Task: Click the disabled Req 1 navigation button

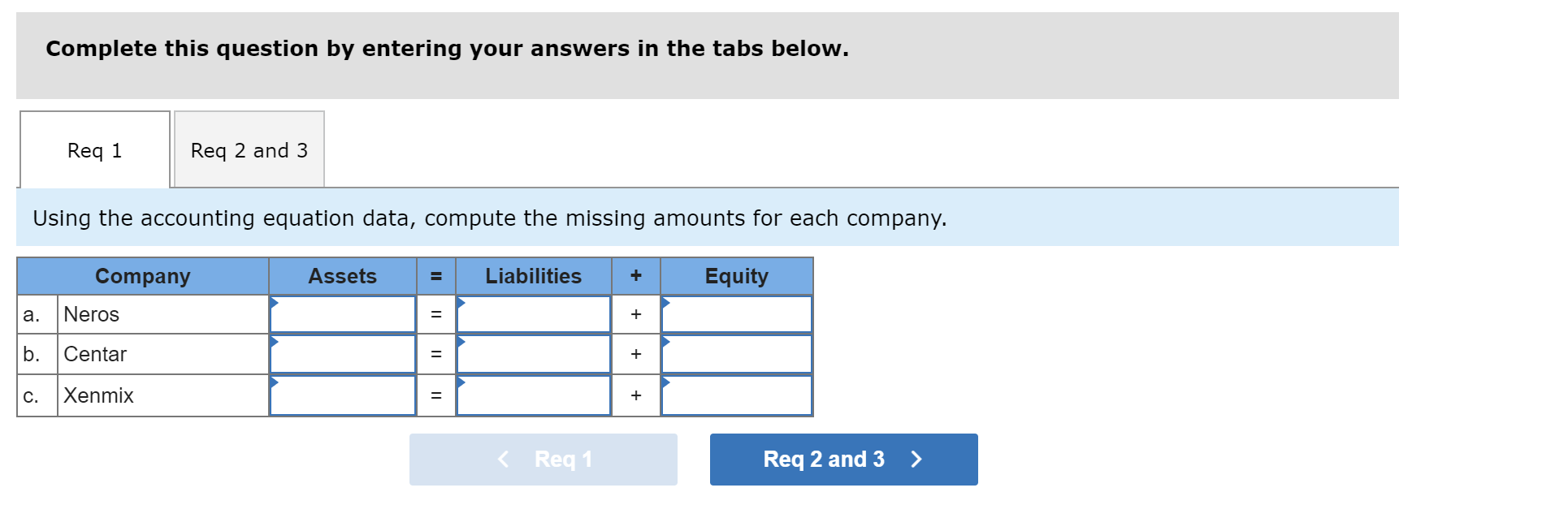Action: [x=543, y=459]
